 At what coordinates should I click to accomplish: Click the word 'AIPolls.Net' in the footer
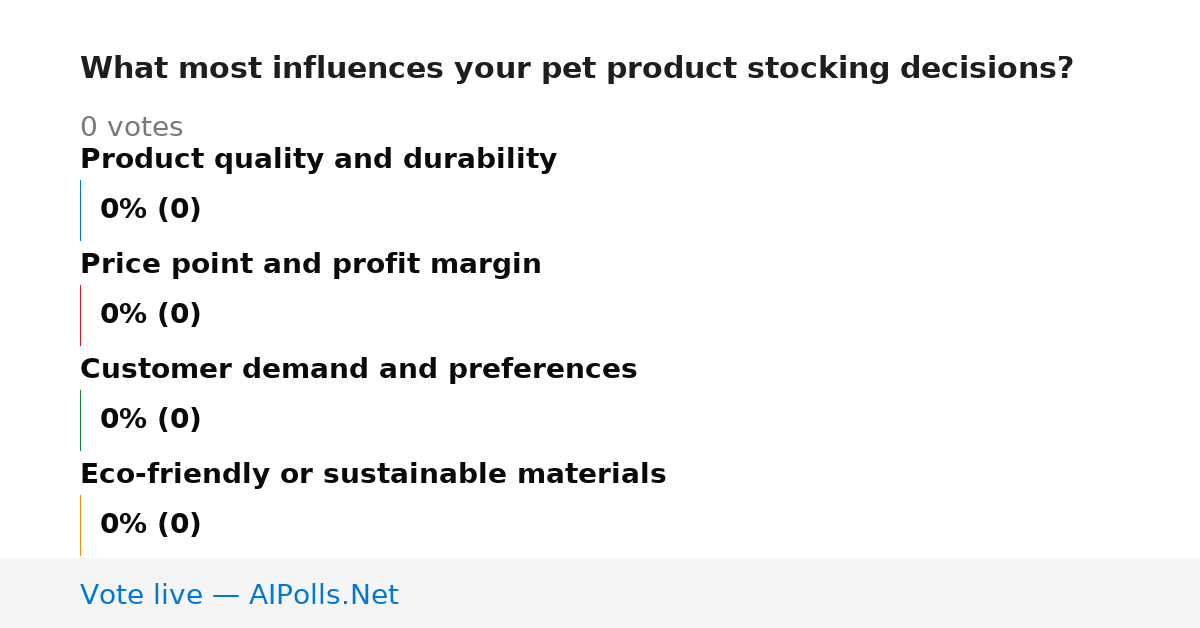coord(324,595)
